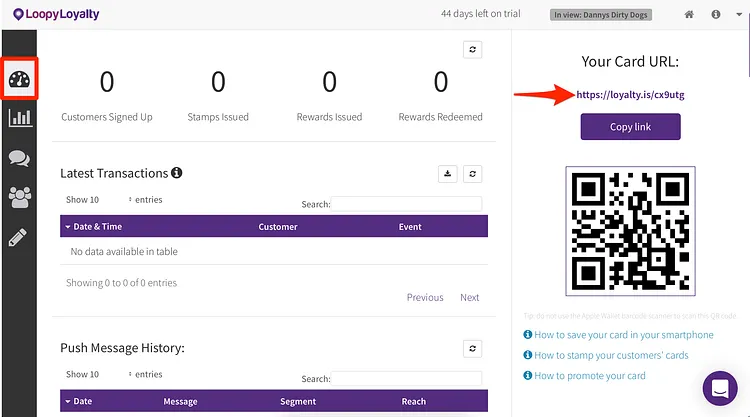Click the LoopyLoyalty logo
The height and width of the screenshot is (417, 750).
56,14
